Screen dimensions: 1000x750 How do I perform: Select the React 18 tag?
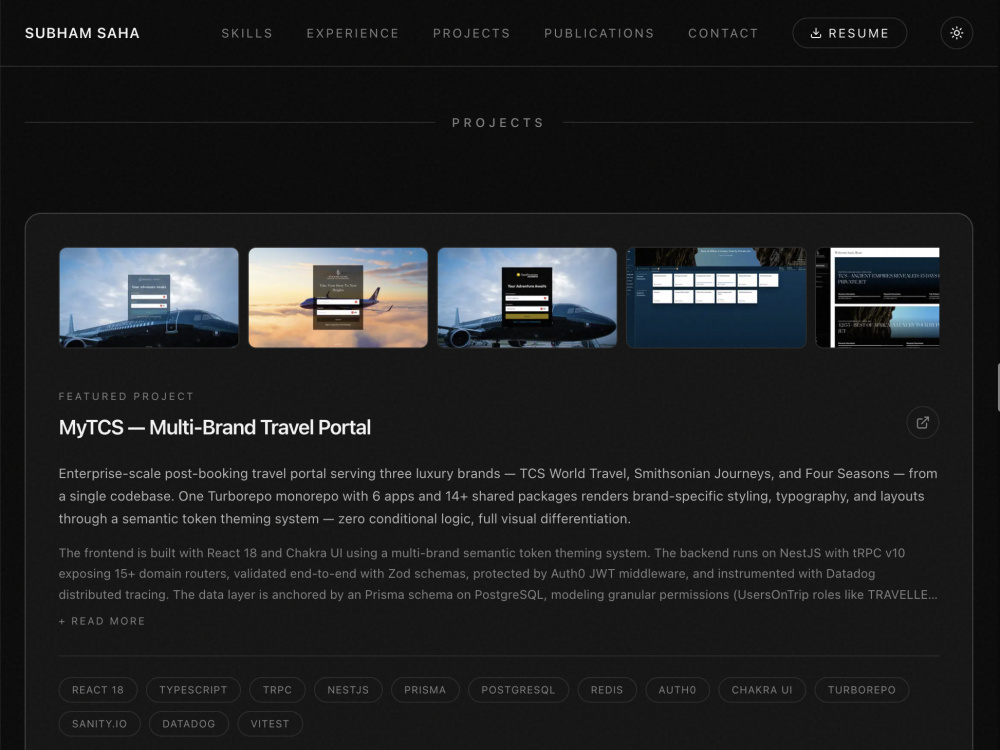tap(98, 690)
